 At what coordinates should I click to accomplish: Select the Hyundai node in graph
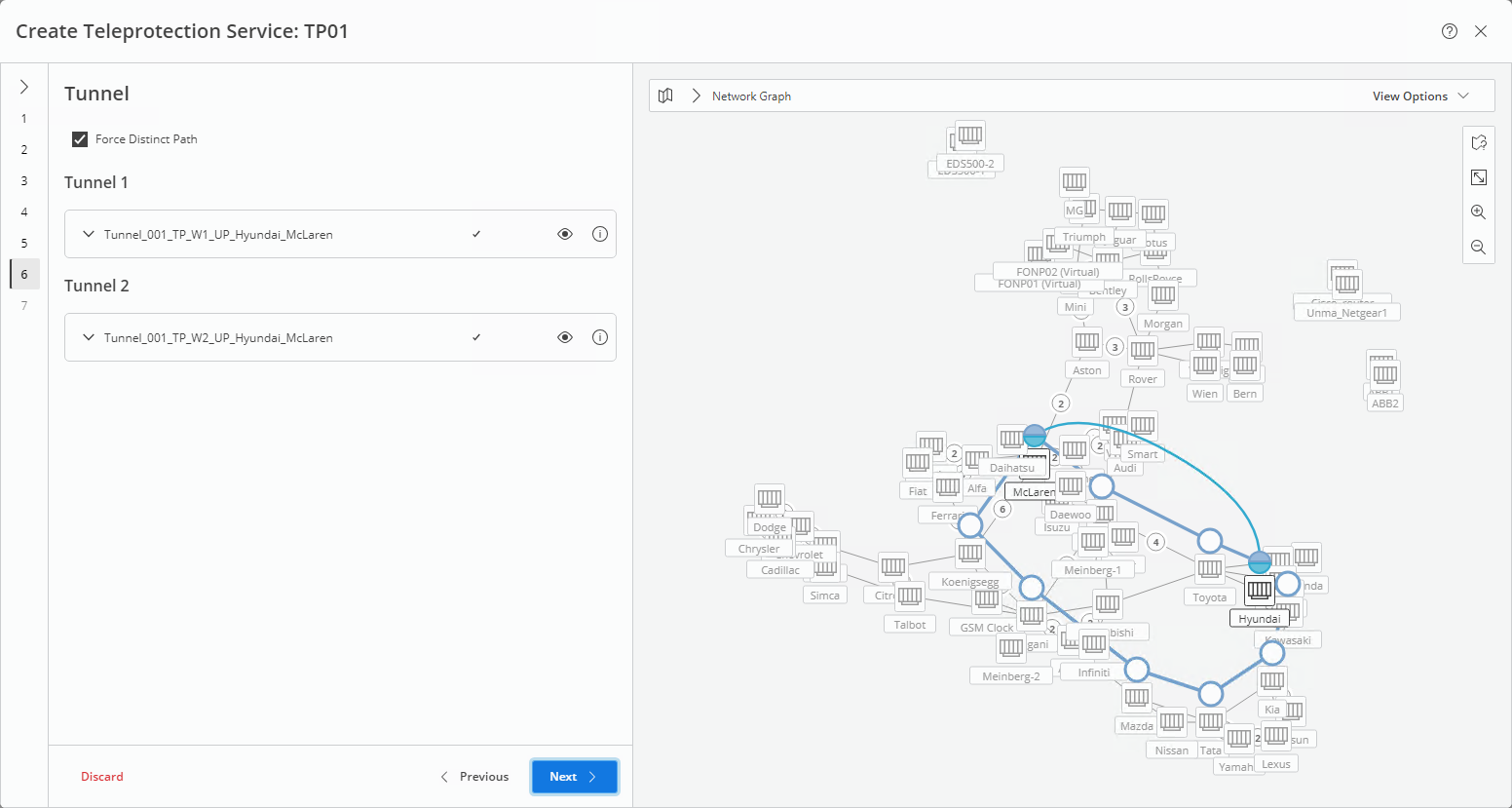(x=1260, y=590)
